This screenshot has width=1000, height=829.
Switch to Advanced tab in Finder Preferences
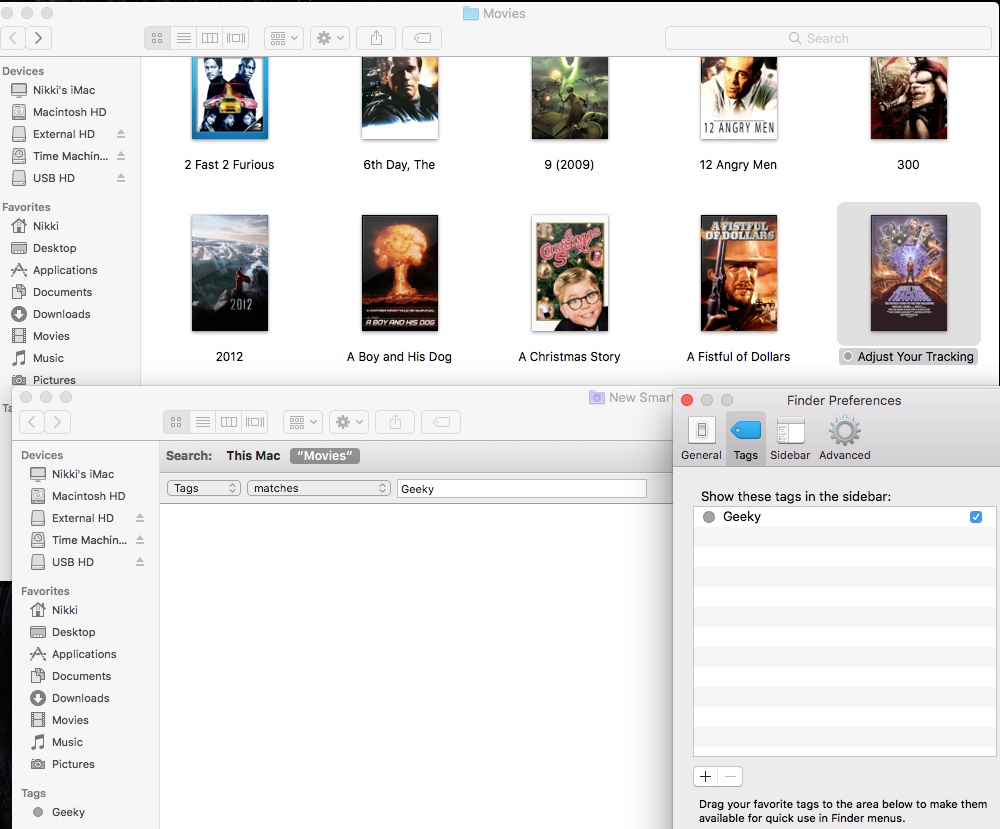[844, 439]
